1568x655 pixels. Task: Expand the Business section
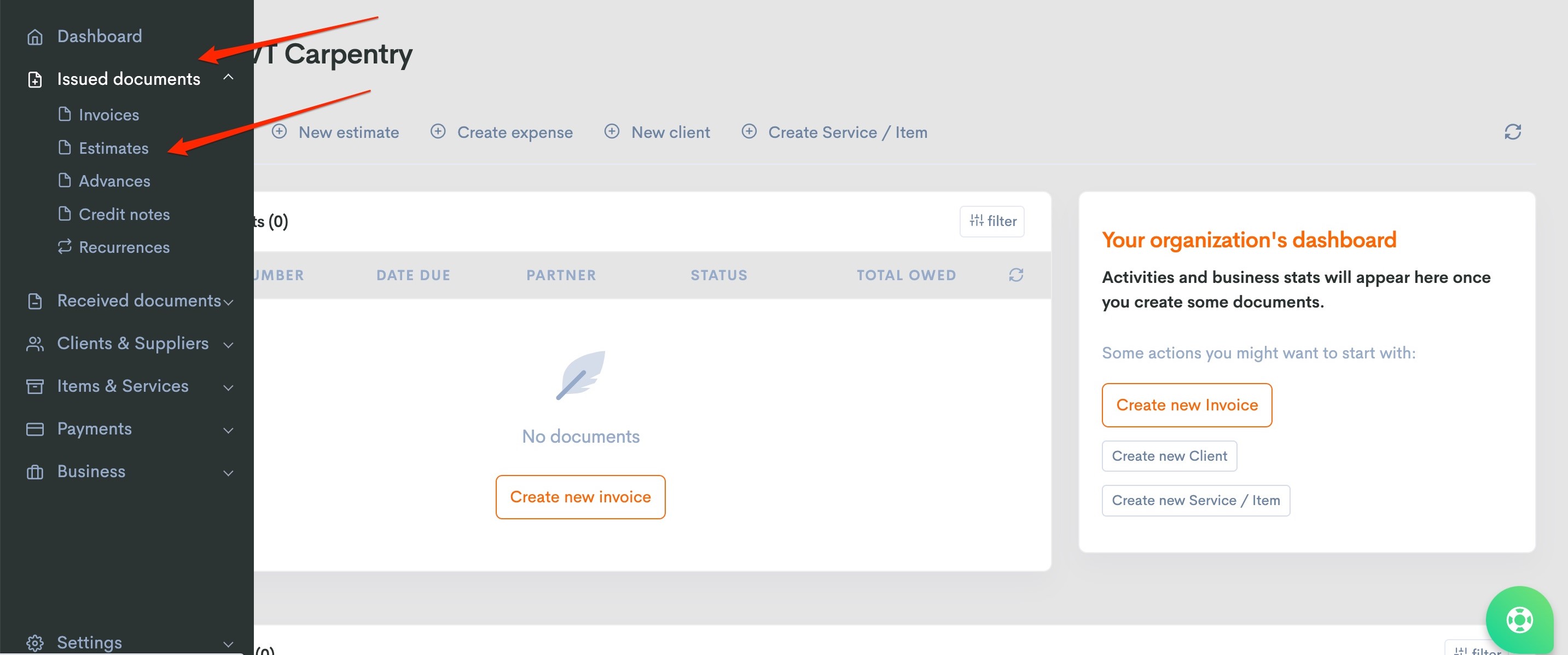tap(228, 473)
